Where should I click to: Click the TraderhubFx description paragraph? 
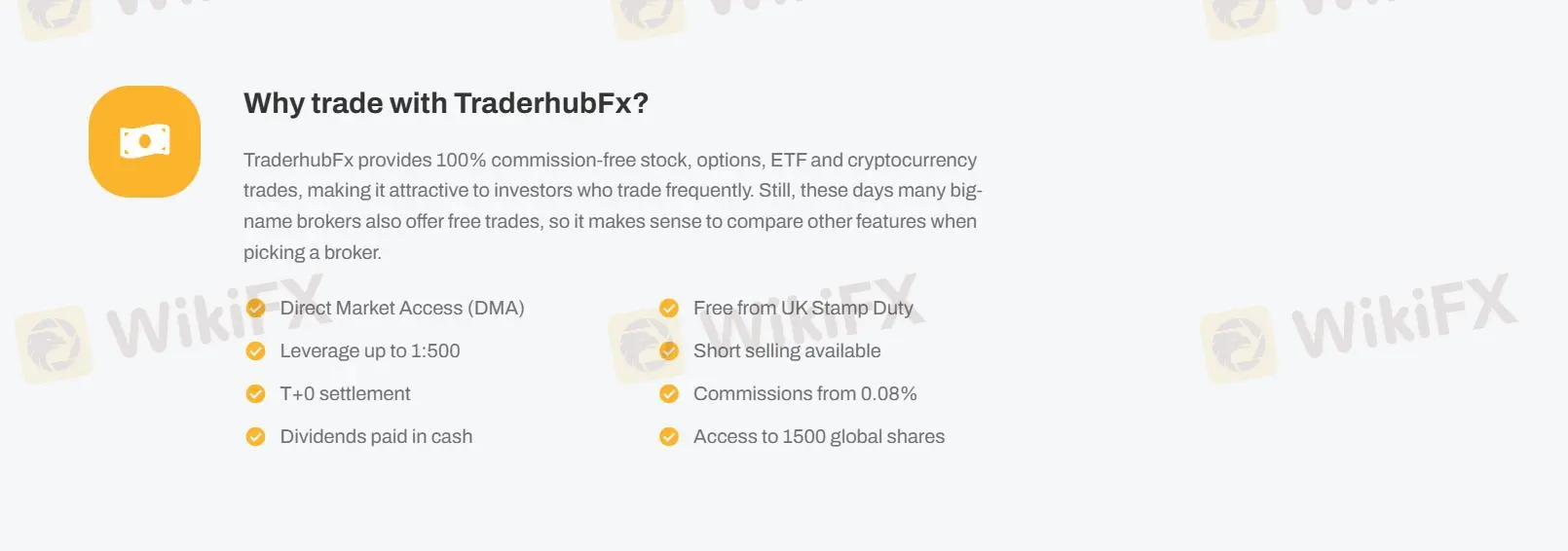coord(612,206)
